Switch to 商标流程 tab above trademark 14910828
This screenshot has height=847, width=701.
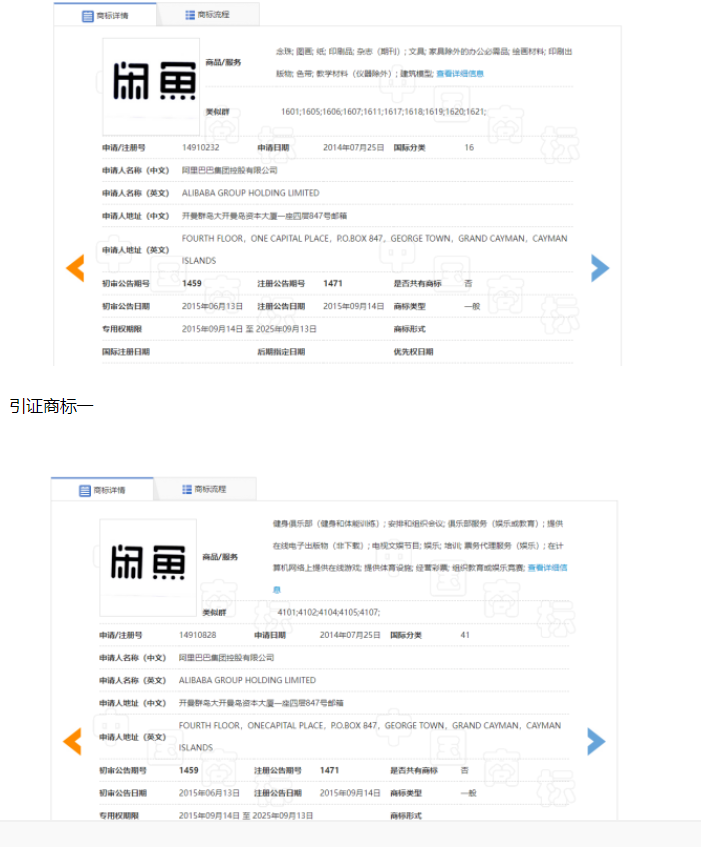point(204,489)
